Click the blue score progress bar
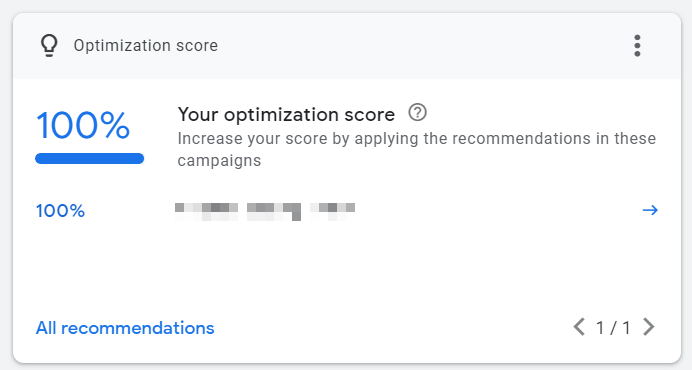Viewport: 692px width, 370px height. 90,159
